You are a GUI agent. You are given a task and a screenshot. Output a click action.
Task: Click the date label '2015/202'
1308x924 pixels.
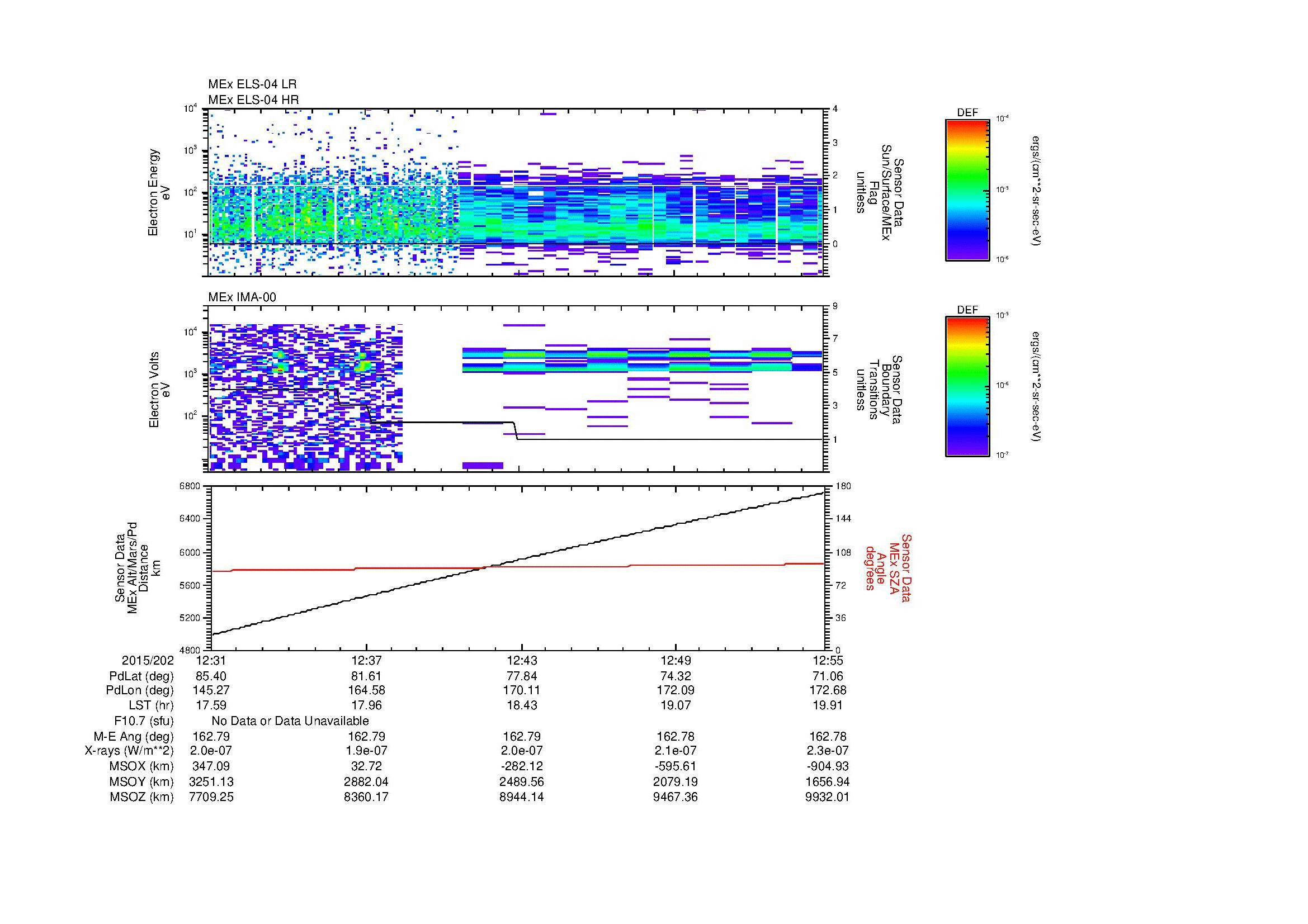tap(148, 661)
